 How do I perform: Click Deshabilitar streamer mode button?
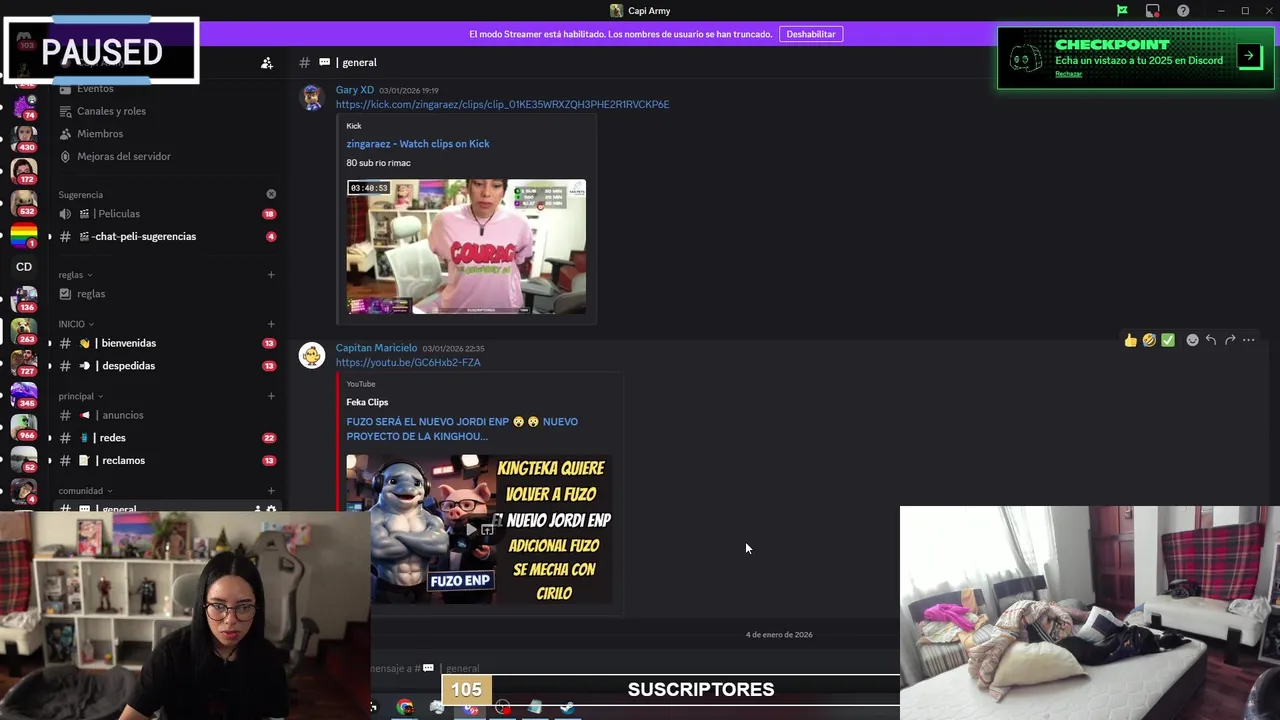[811, 34]
